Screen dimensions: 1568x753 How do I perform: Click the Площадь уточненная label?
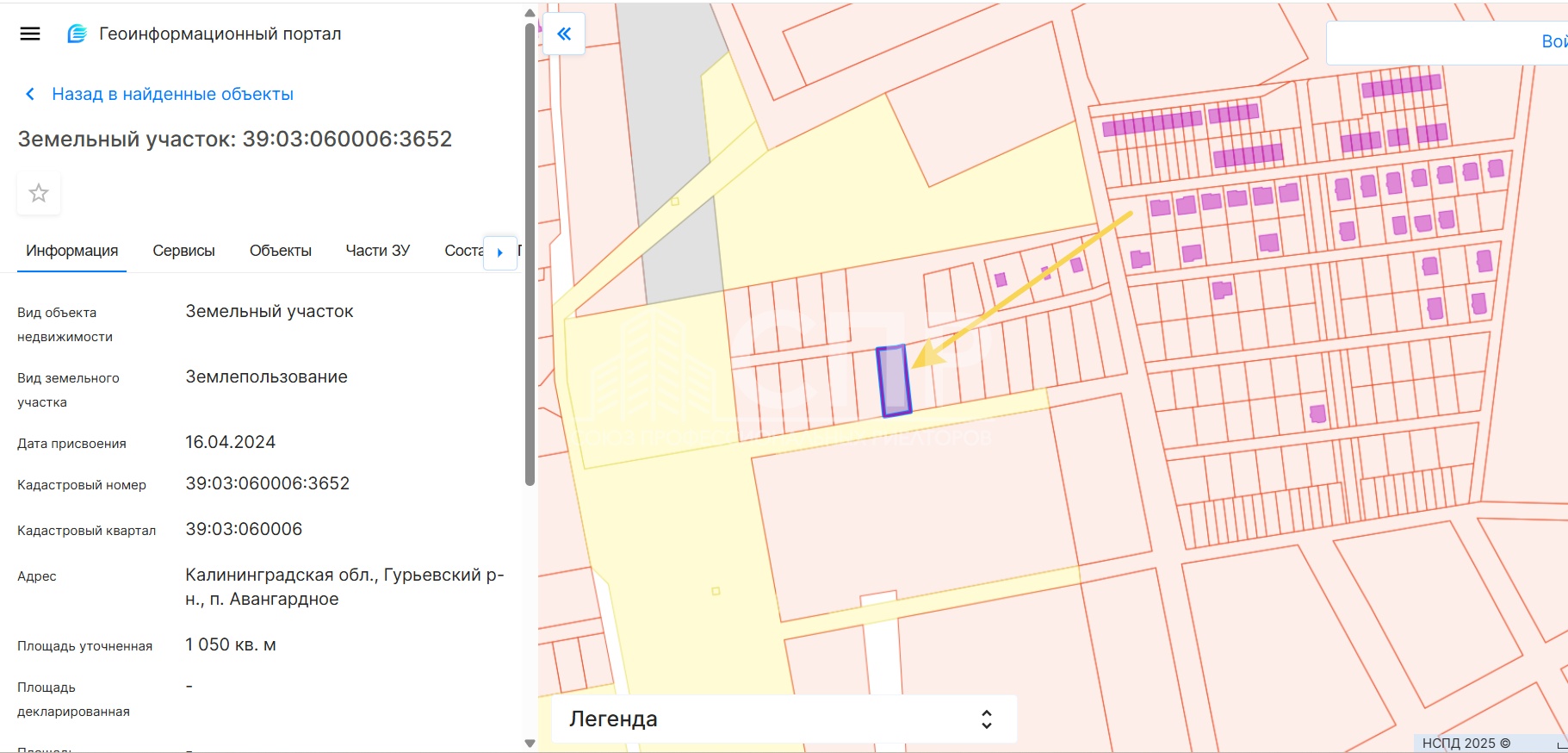point(84,646)
